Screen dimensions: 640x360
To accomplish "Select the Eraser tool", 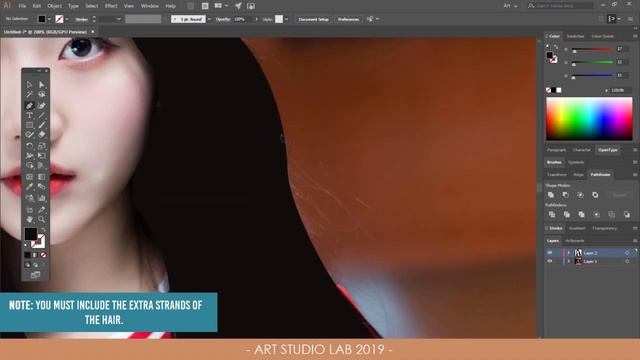I will [42, 135].
